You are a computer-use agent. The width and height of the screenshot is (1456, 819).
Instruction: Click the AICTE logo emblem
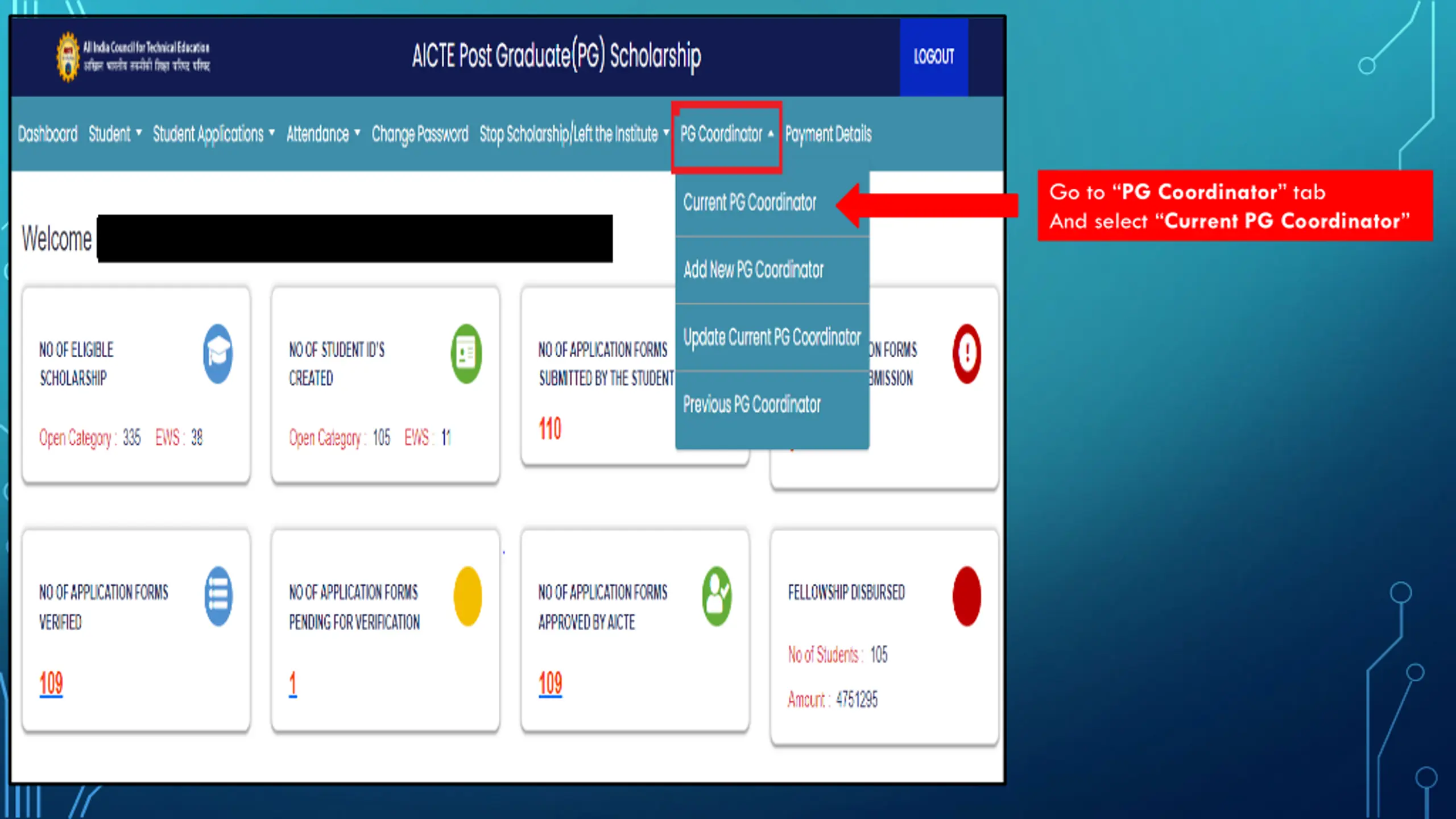(x=68, y=56)
